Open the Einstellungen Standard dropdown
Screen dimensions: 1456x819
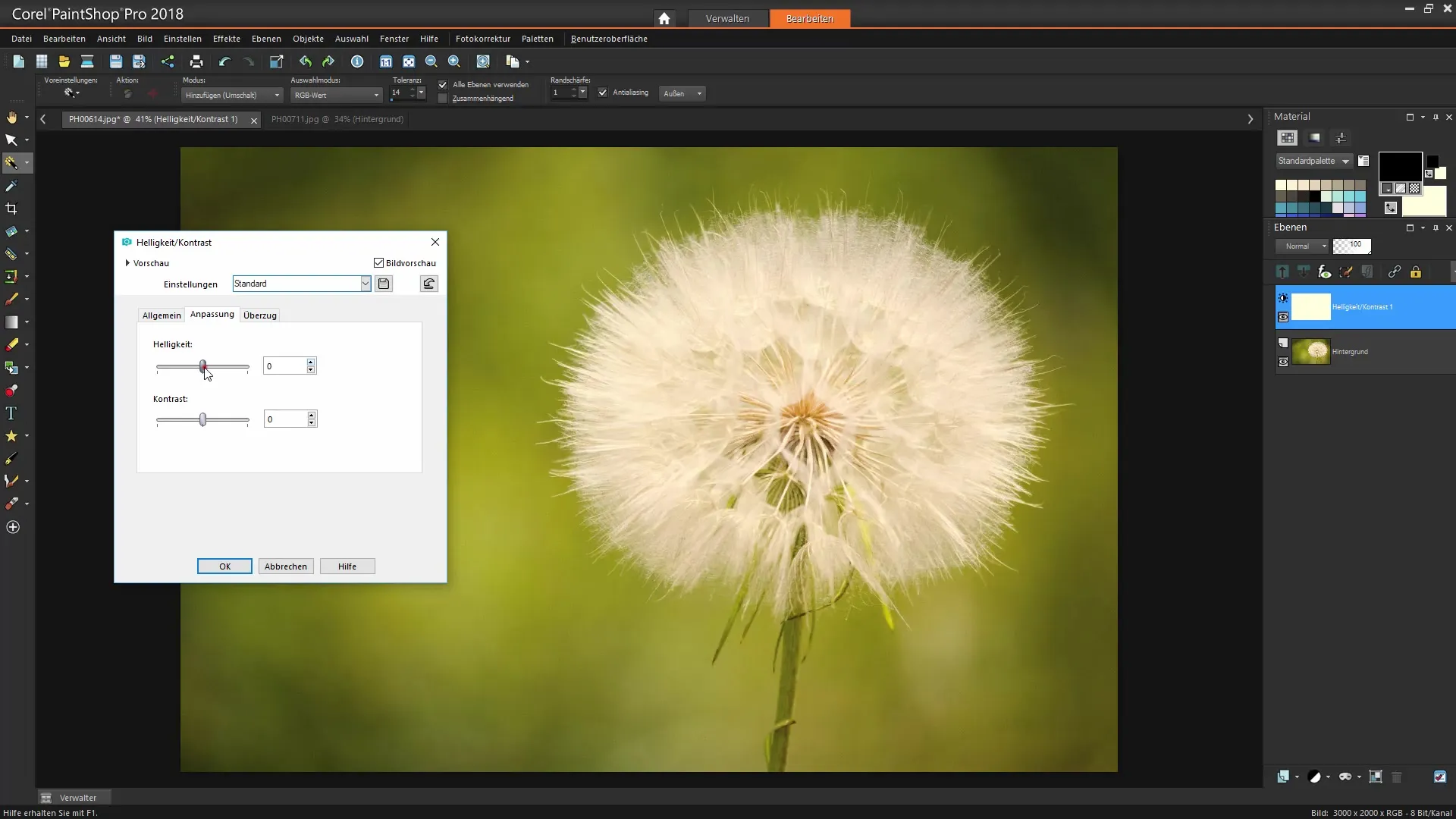(x=365, y=284)
